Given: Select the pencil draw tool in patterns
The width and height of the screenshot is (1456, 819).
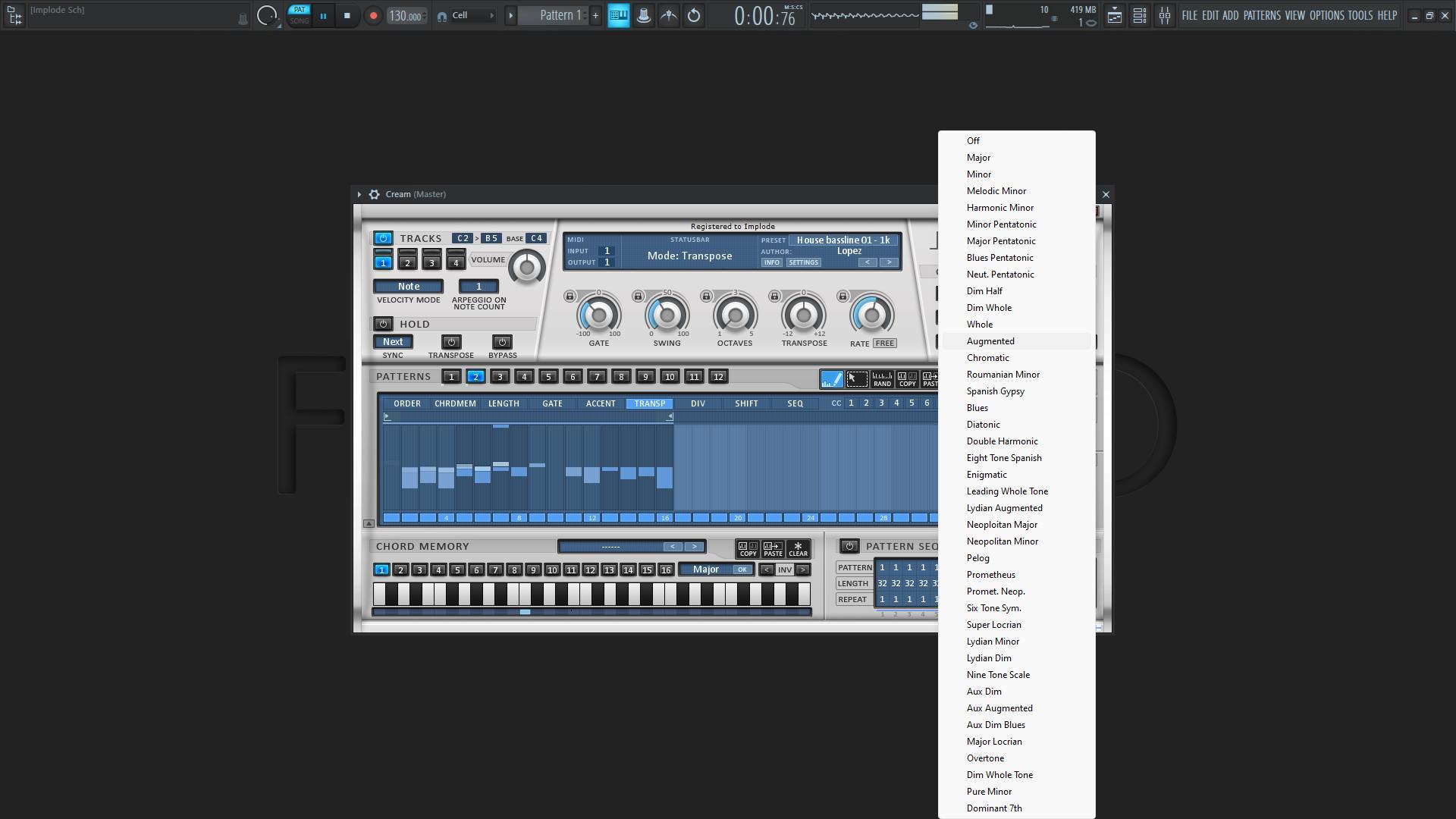Looking at the screenshot, I should [x=831, y=378].
